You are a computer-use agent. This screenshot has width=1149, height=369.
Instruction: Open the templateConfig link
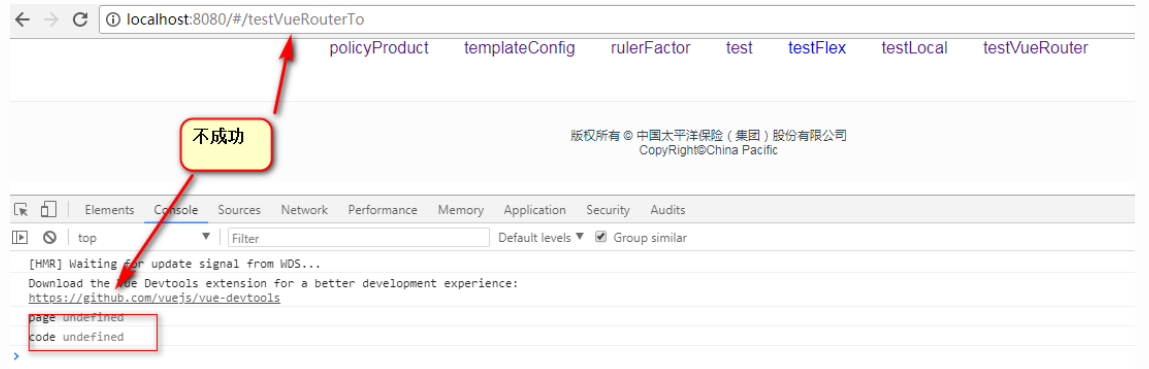520,48
